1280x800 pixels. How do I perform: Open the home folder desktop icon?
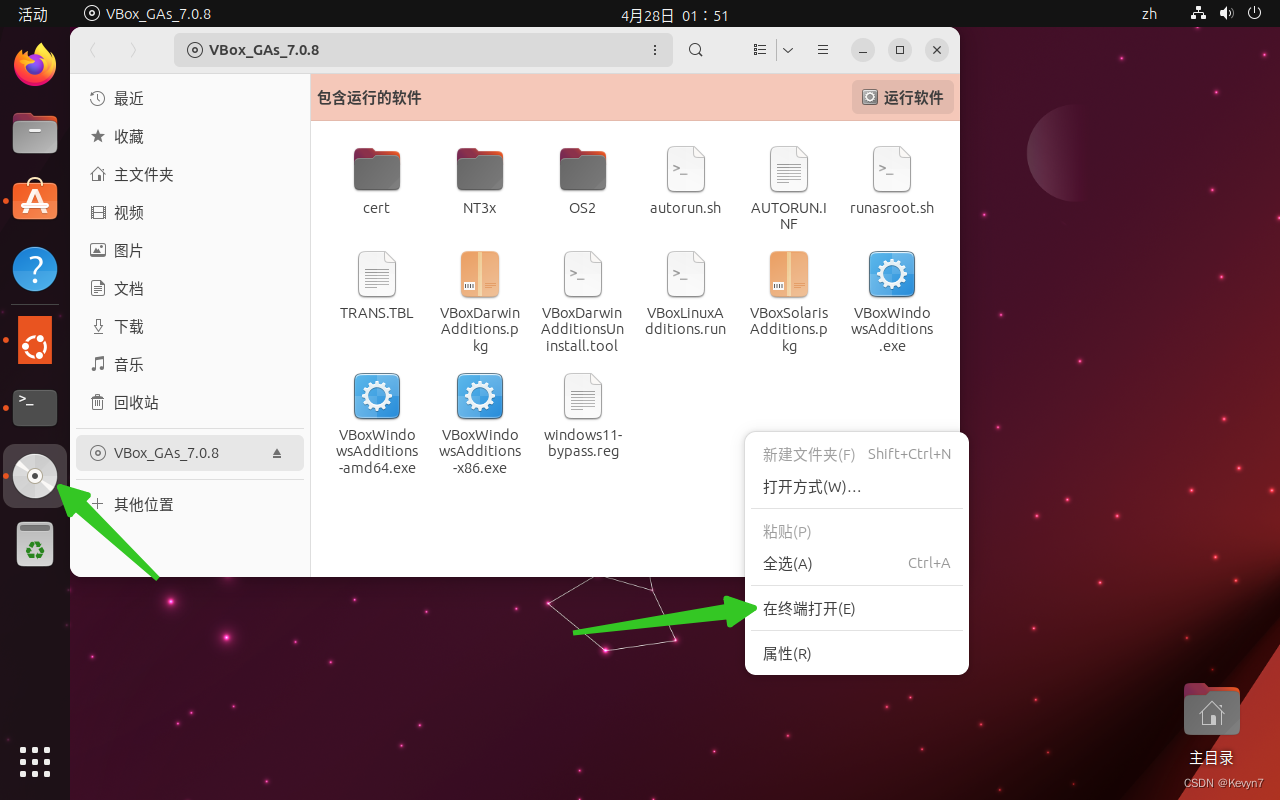pyautogui.click(x=1211, y=723)
